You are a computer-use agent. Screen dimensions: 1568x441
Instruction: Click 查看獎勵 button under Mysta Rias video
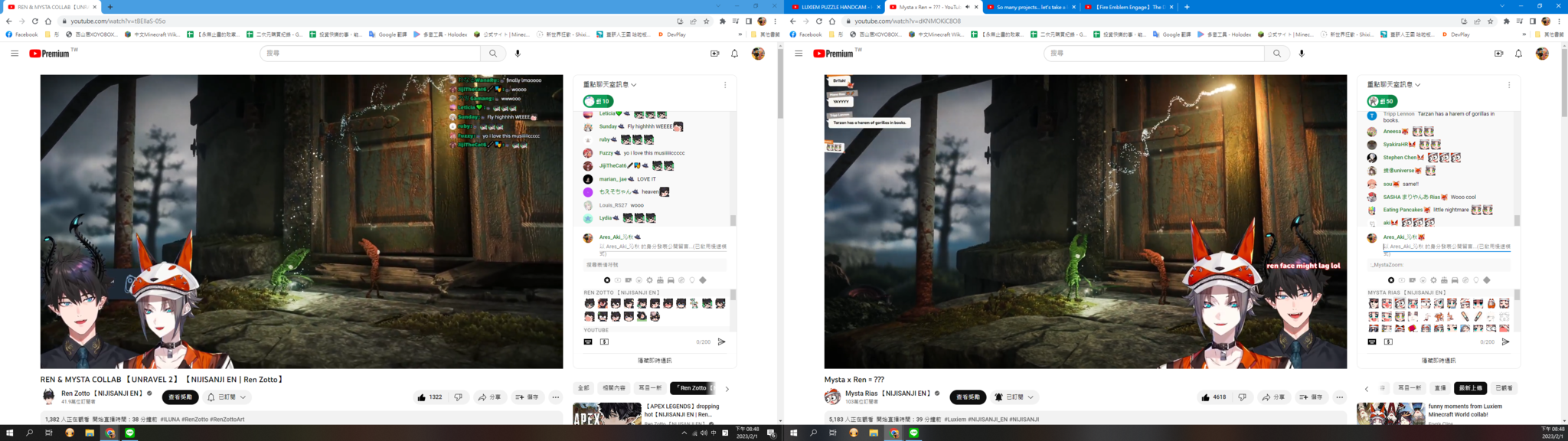(968, 397)
